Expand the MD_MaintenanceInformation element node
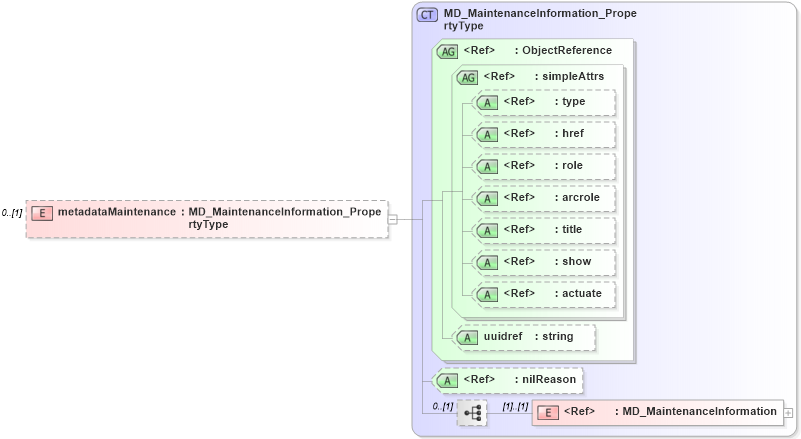Screen dimensions: 801x439 788,413
